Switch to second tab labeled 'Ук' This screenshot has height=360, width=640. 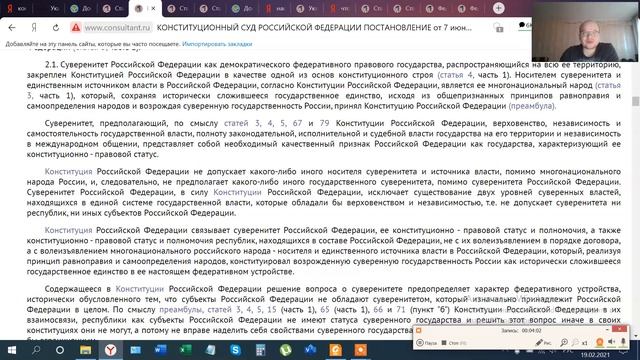click(49, 9)
